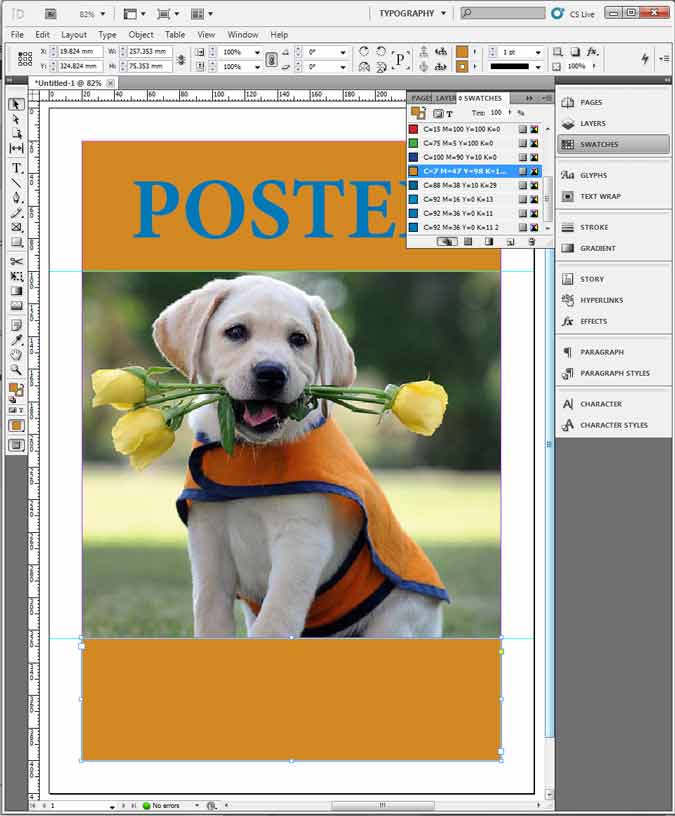675x816 pixels.
Task: Delete swatch using trash icon in Swatches panel
Action: [531, 241]
